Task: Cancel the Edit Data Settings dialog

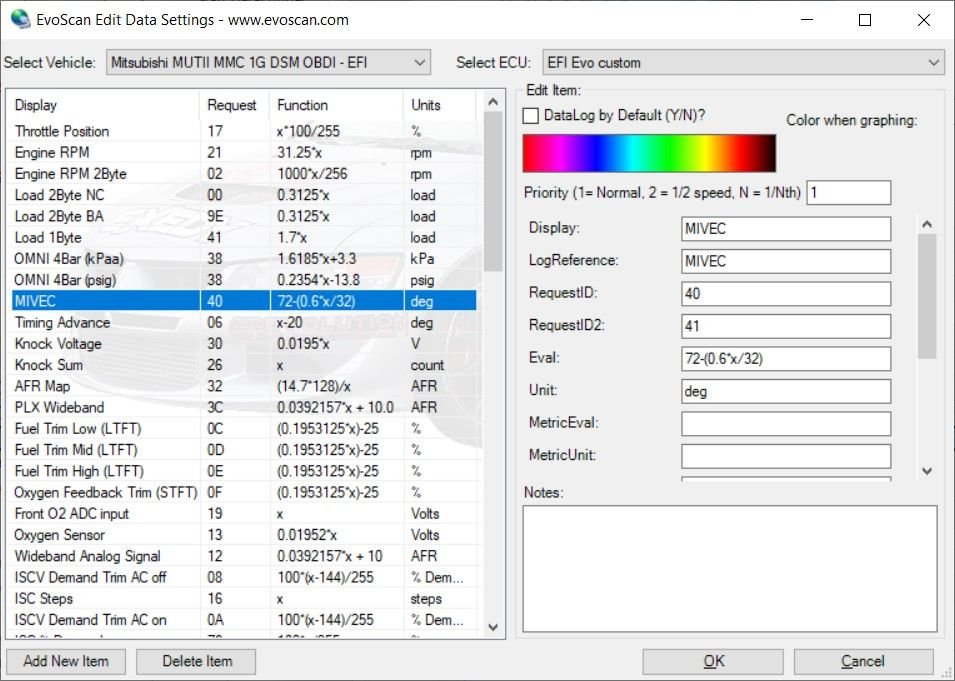Action: pos(862,661)
